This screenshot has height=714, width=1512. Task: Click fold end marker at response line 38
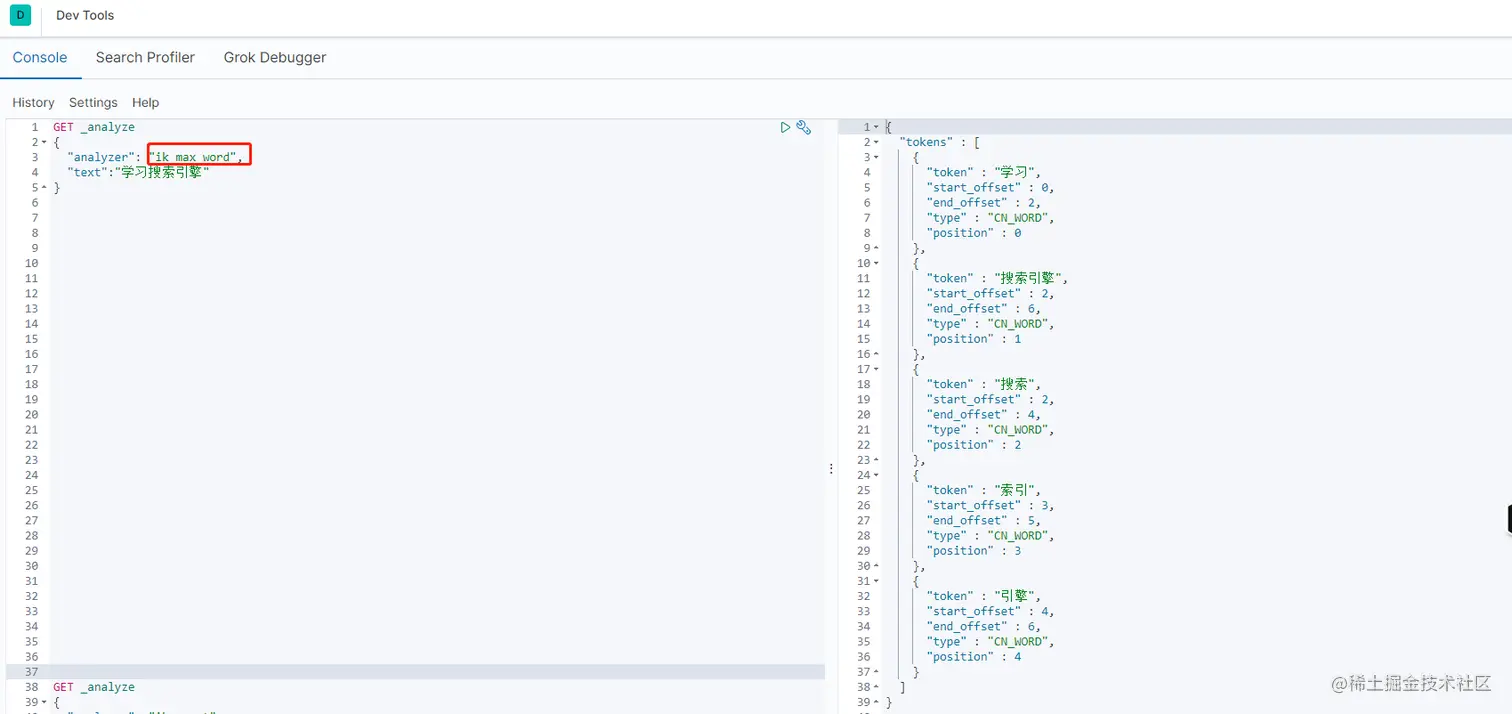point(876,687)
